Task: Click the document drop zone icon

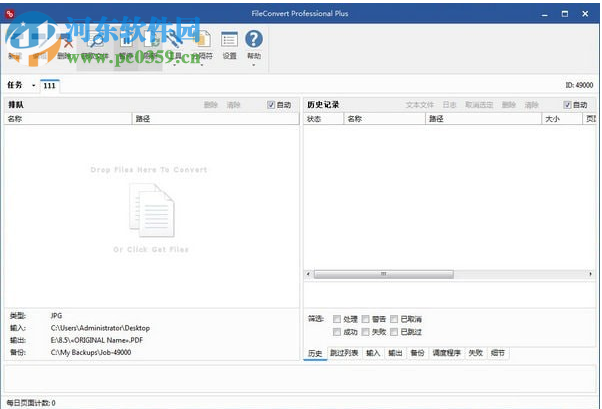Action: pyautogui.click(x=152, y=210)
